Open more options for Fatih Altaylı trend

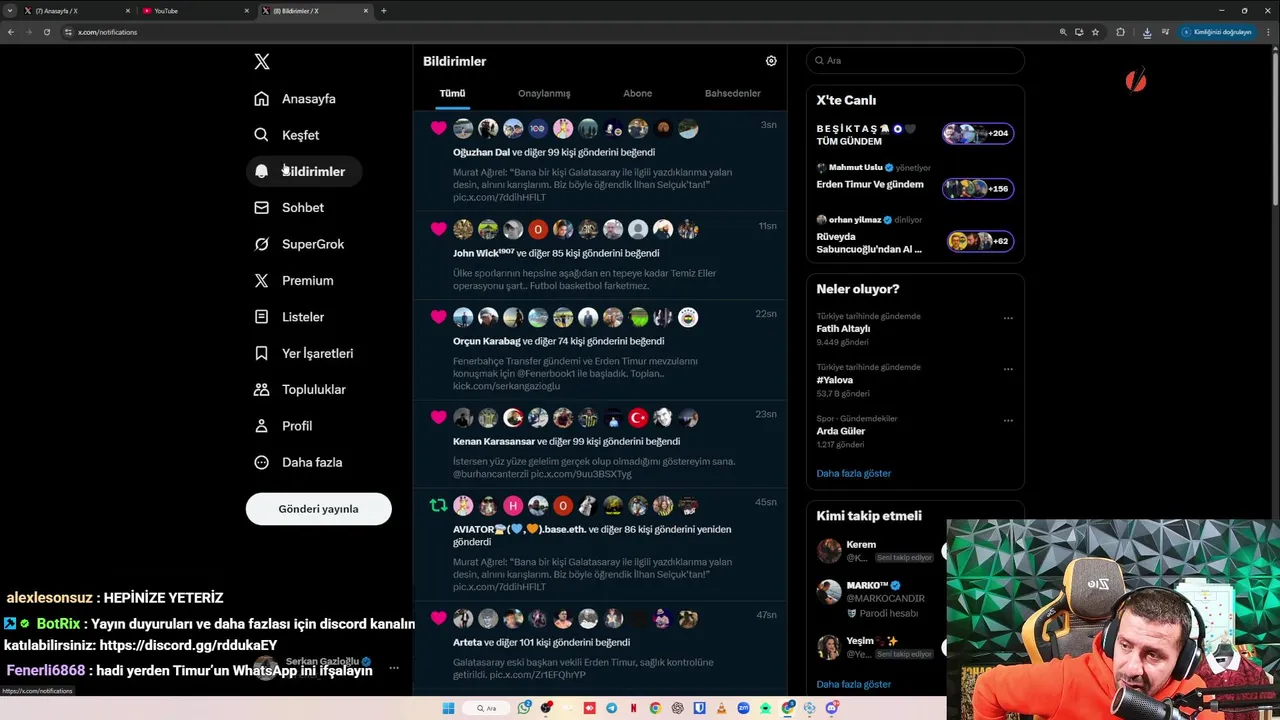1008,318
